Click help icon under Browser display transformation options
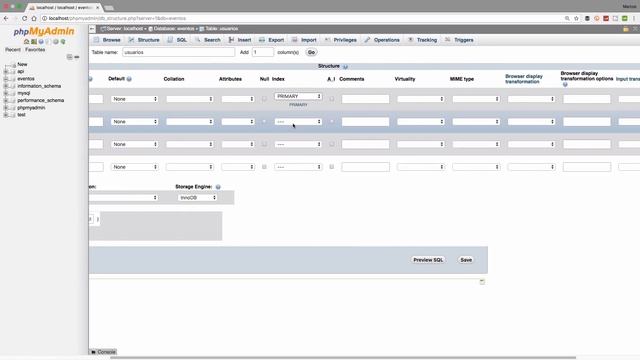The width and height of the screenshot is (640, 360). tap(565, 84)
